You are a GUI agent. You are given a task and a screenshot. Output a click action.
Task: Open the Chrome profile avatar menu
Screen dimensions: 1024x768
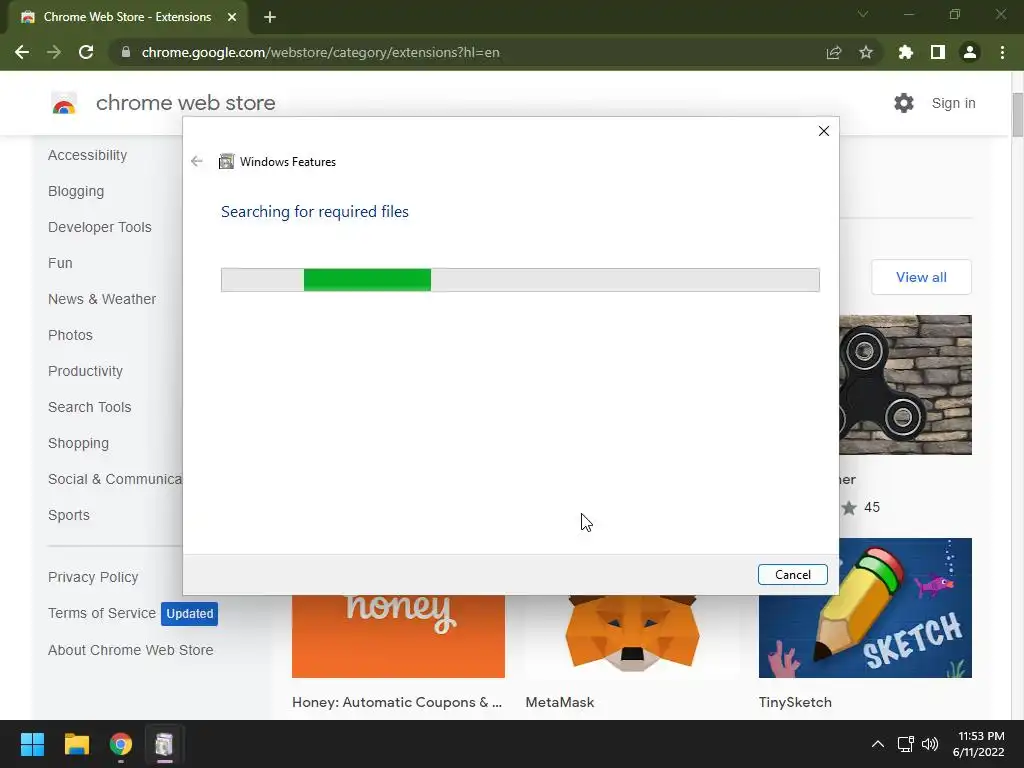970,52
